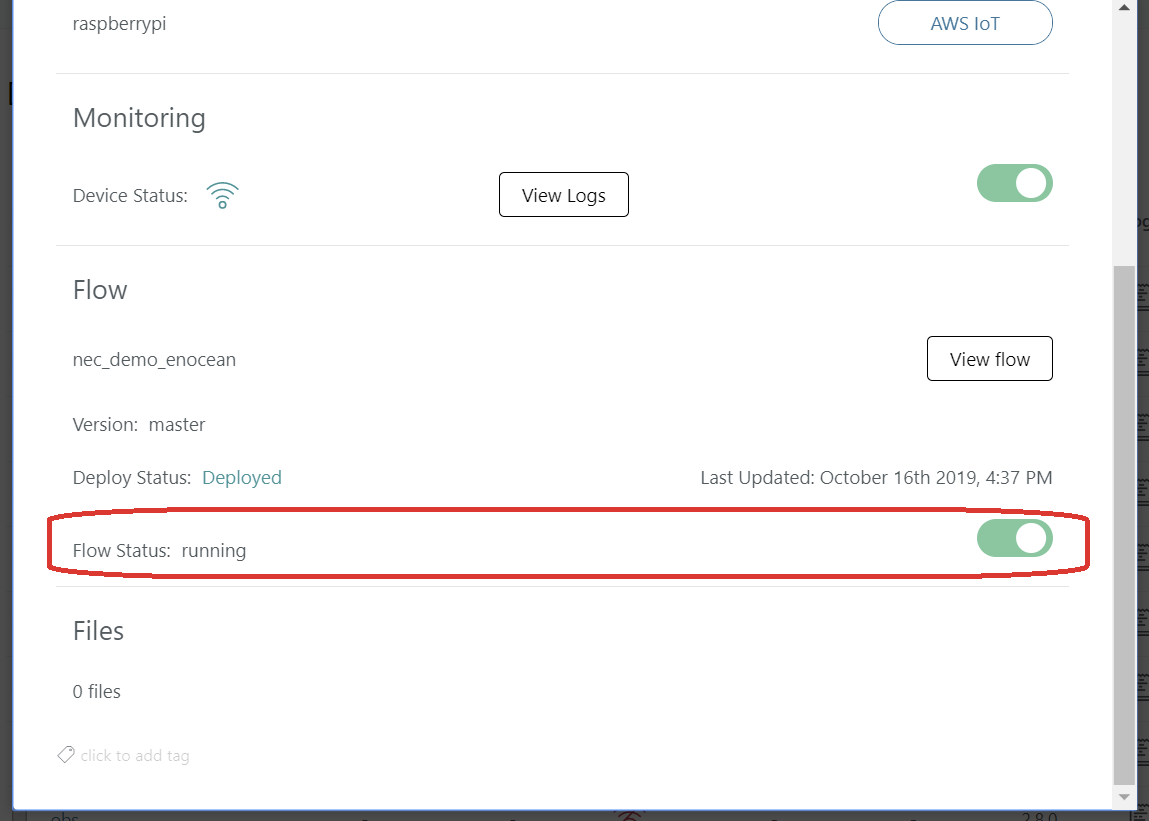Select the "click to add tag" field
Viewport: 1149px width, 821px height.
click(x=135, y=756)
